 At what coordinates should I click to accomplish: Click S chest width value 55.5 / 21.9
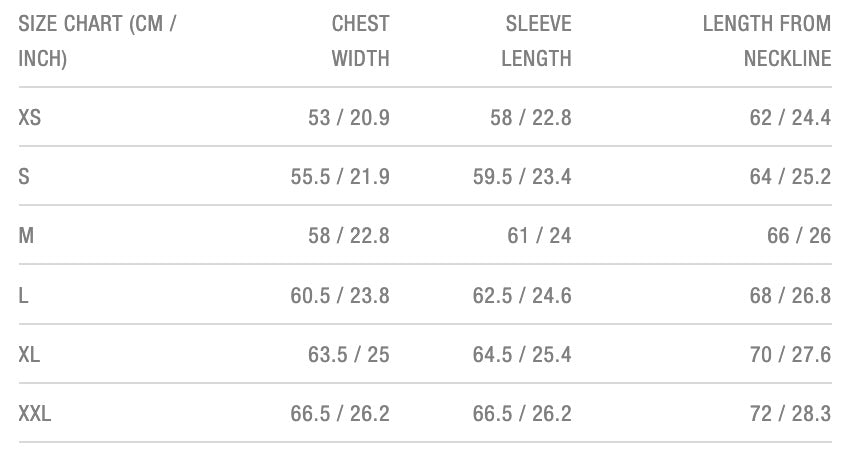pyautogui.click(x=340, y=177)
